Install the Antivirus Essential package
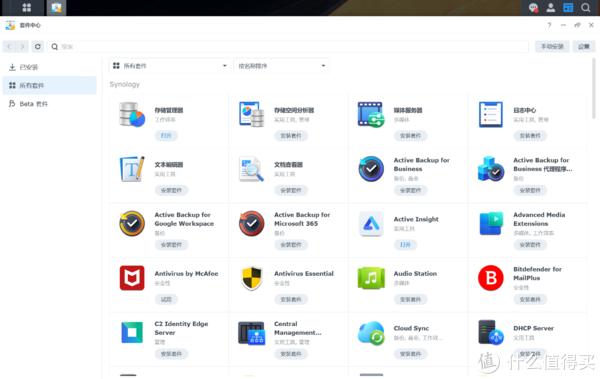This screenshot has height=379, width=600. 291,299
